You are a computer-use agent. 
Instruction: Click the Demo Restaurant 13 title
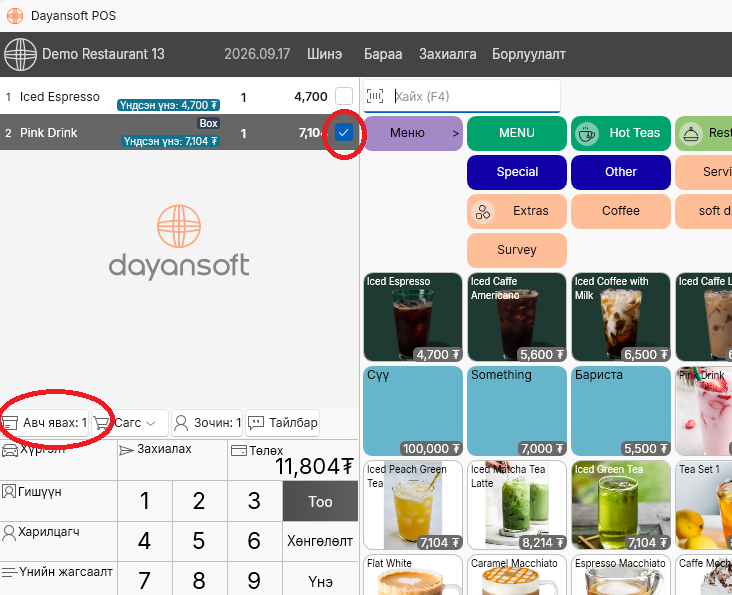click(103, 54)
